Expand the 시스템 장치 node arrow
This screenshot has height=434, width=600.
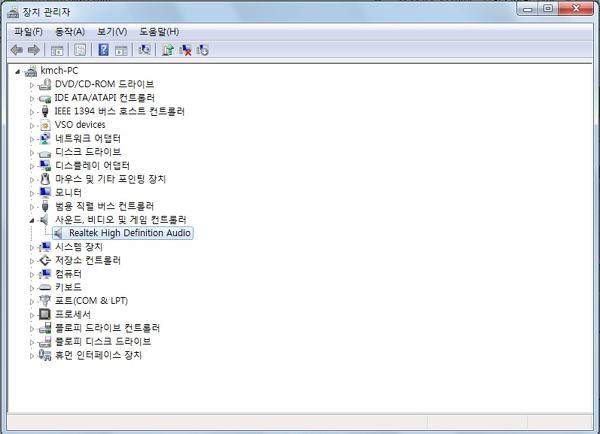32,248
